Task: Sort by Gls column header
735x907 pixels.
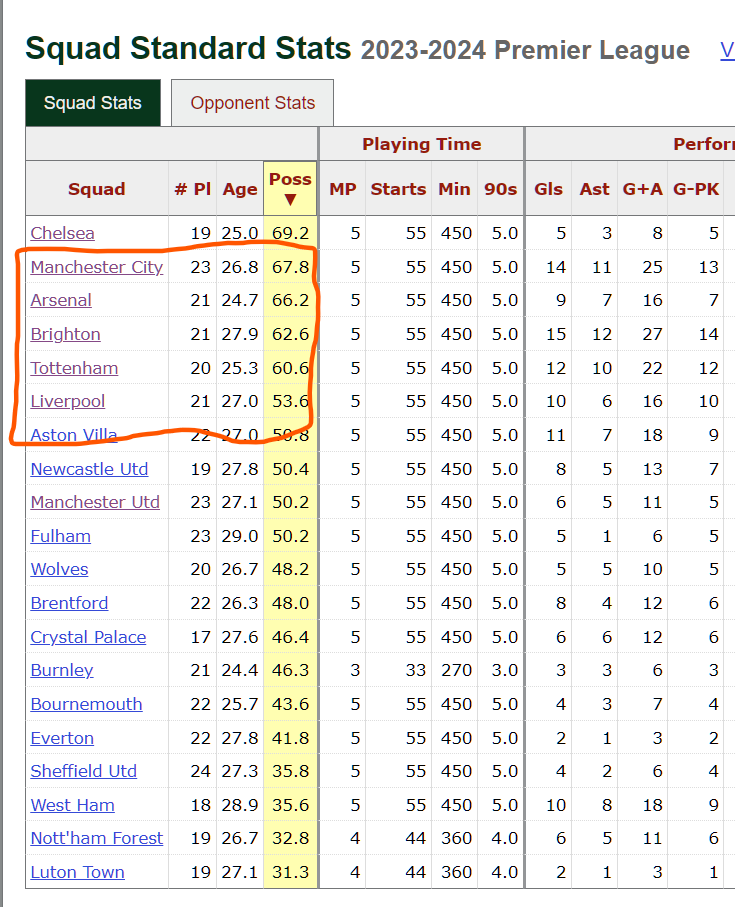Action: click(549, 189)
